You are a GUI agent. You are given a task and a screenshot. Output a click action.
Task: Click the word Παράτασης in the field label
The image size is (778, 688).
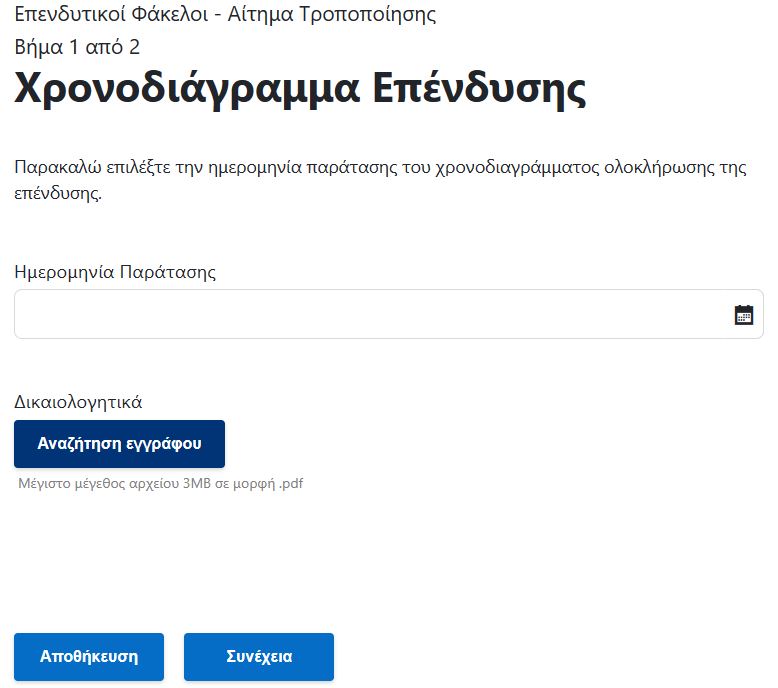pyautogui.click(x=168, y=272)
